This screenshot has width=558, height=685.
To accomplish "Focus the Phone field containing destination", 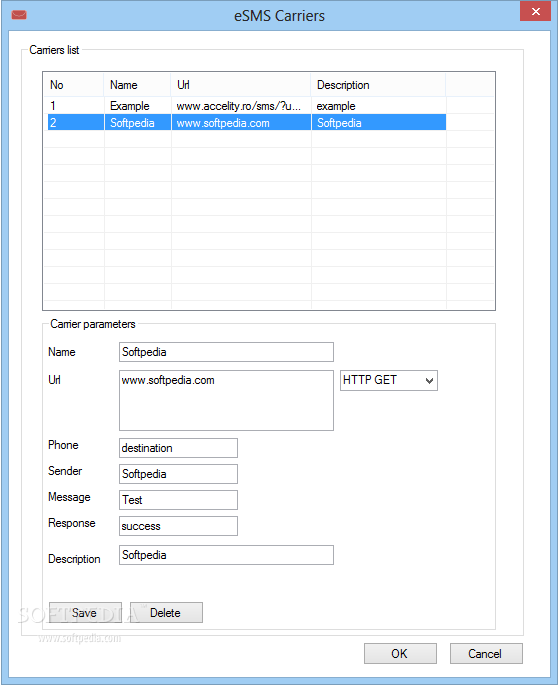I will click(178, 448).
